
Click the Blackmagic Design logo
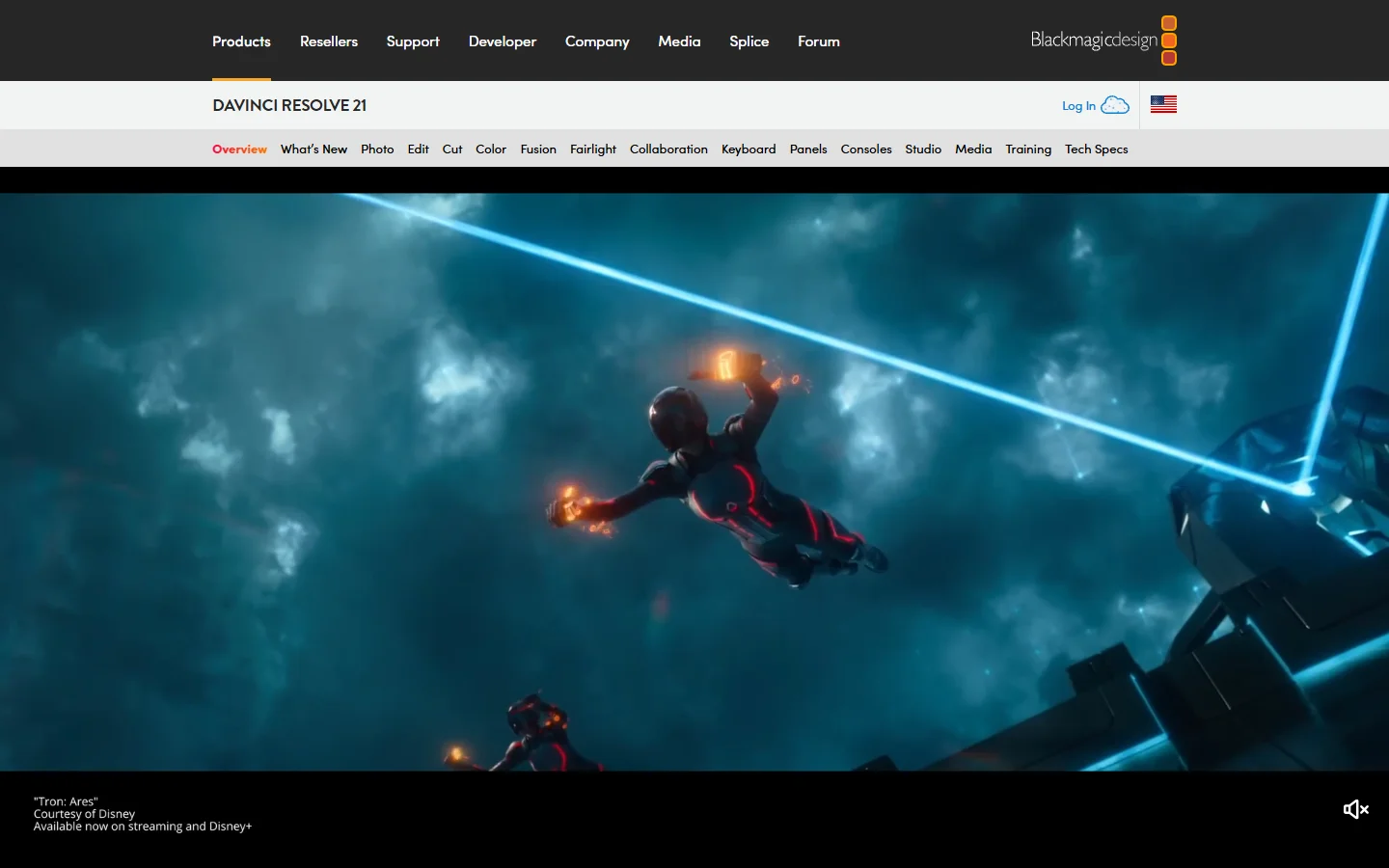(1093, 41)
